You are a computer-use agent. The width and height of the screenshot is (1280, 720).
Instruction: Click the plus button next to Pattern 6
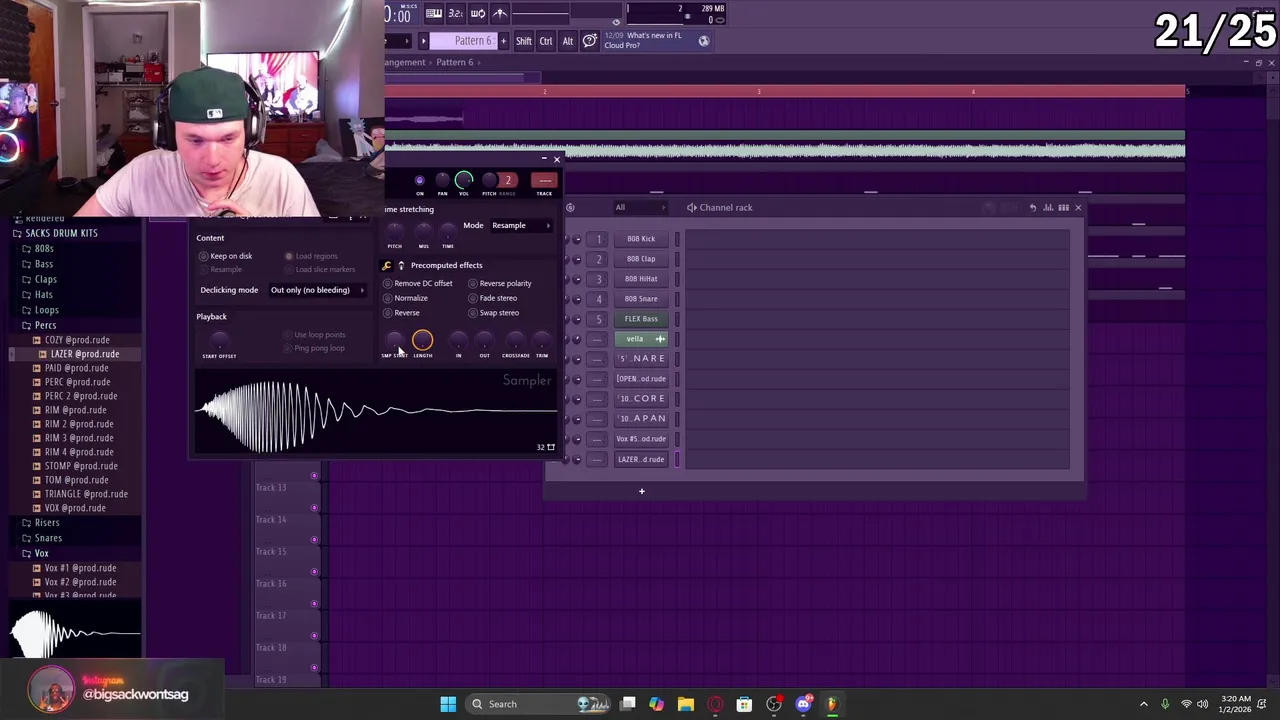(x=503, y=41)
